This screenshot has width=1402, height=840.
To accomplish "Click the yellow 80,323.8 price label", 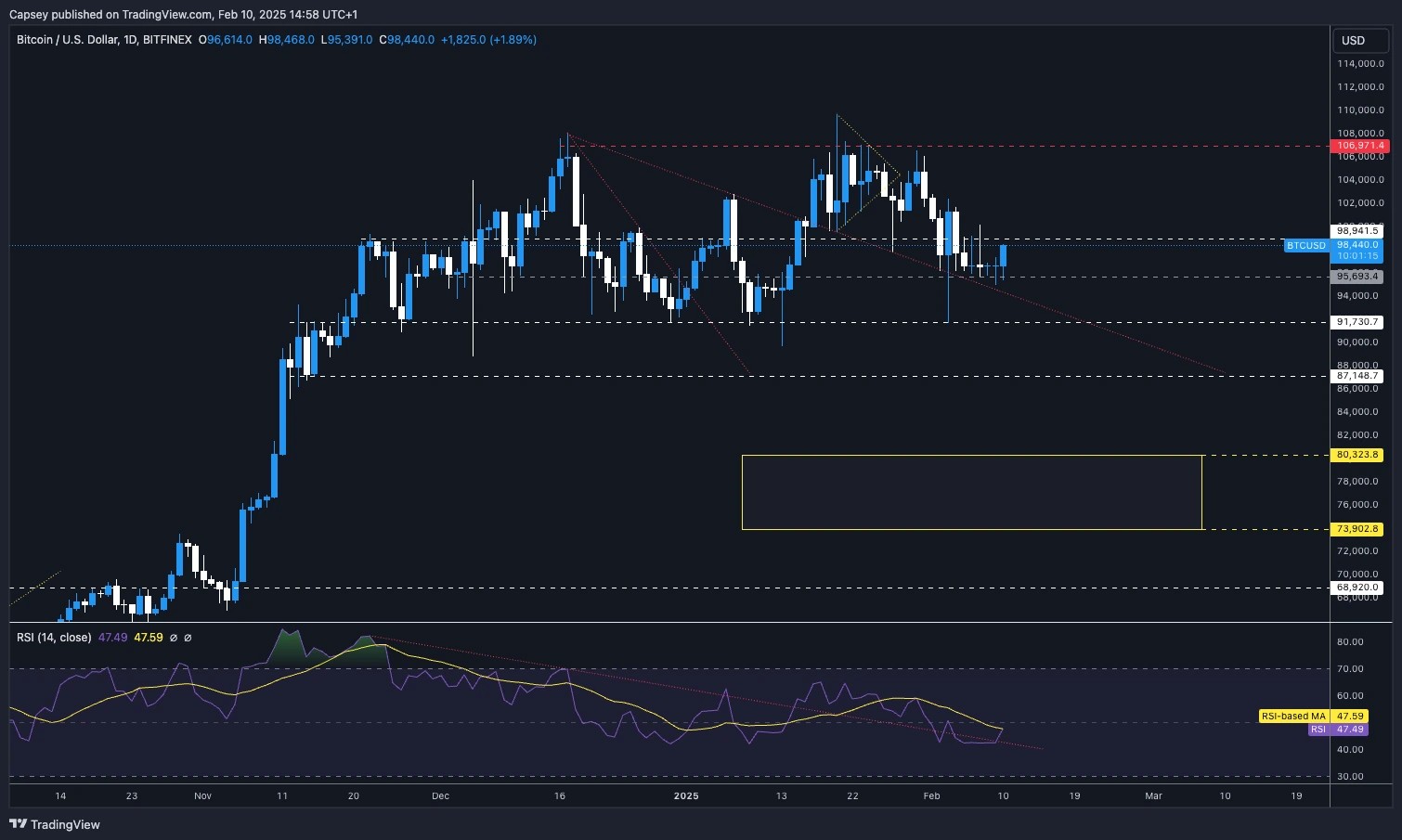I will tap(1359, 455).
